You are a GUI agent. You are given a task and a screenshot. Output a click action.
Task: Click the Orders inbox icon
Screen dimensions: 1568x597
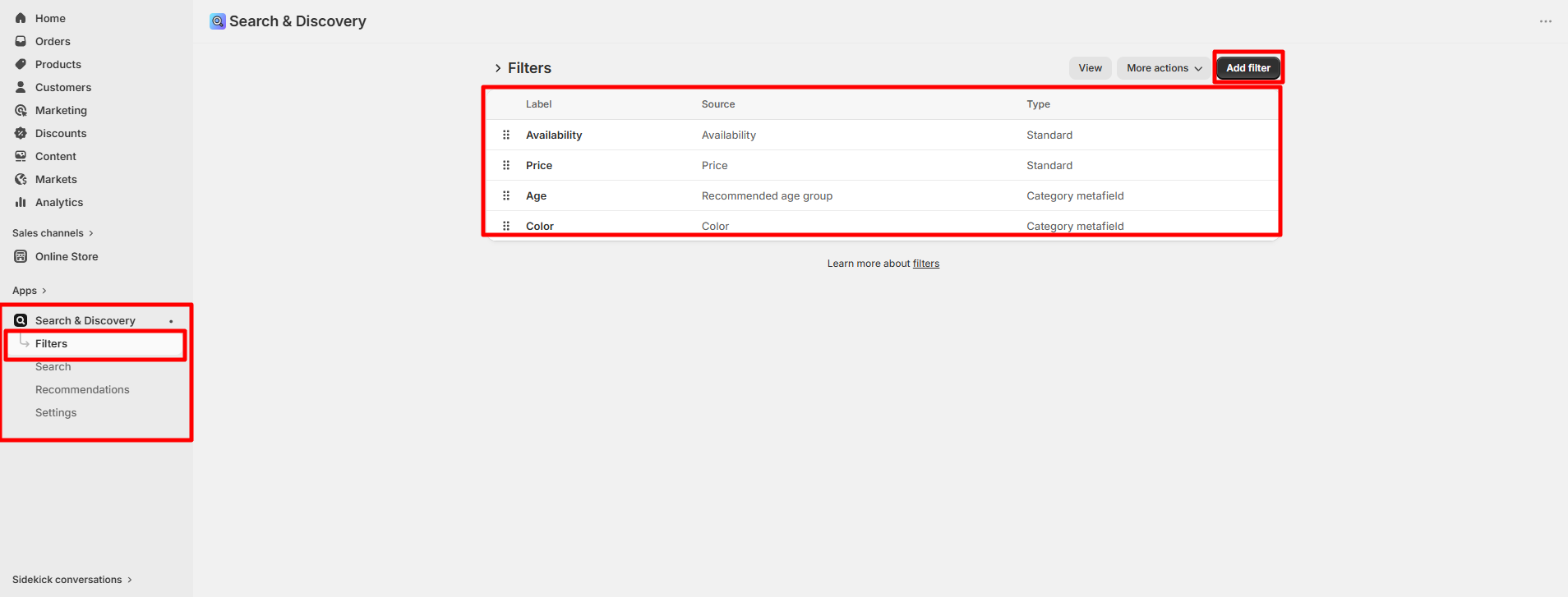[x=21, y=41]
